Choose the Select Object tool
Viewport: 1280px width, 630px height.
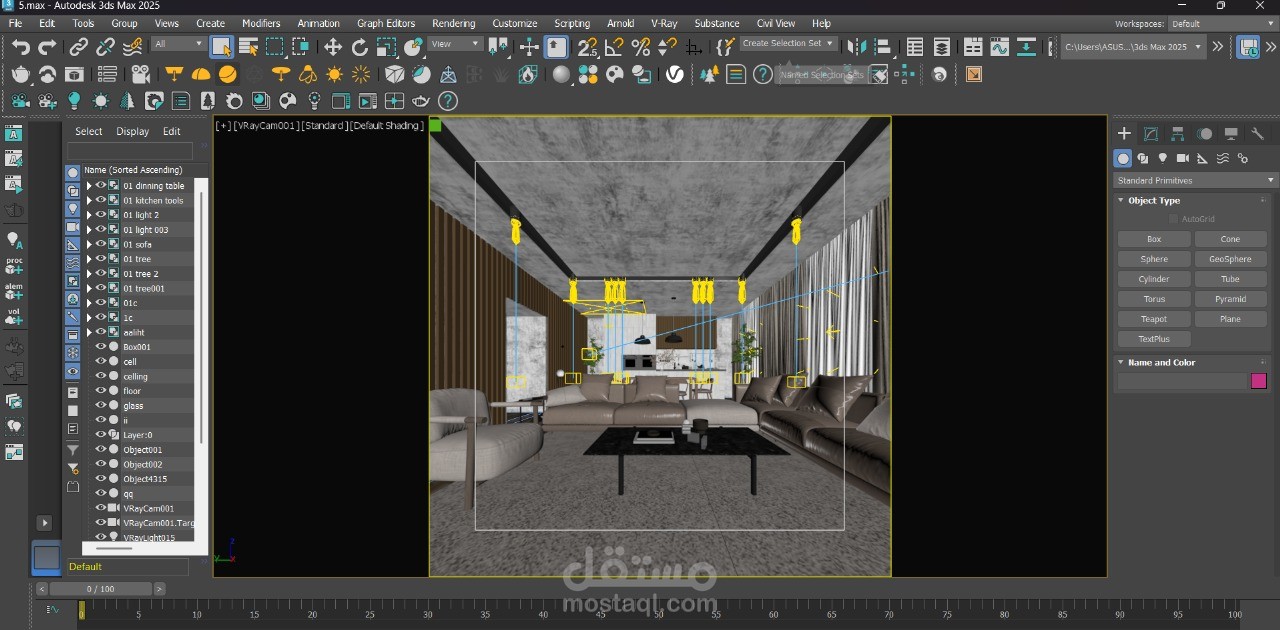coord(222,46)
